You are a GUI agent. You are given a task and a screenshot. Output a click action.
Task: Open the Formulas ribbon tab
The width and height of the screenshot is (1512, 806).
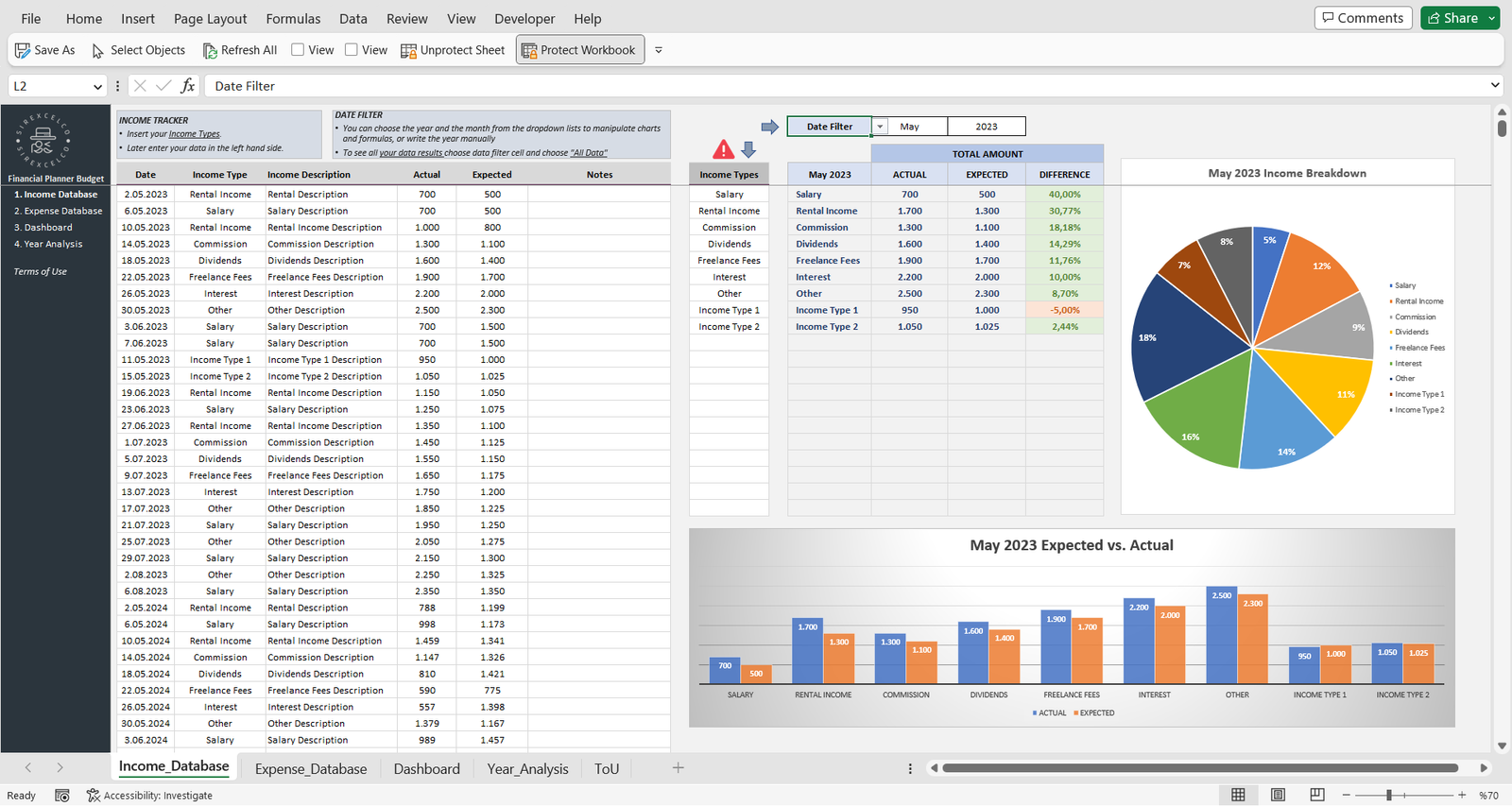pyautogui.click(x=293, y=19)
